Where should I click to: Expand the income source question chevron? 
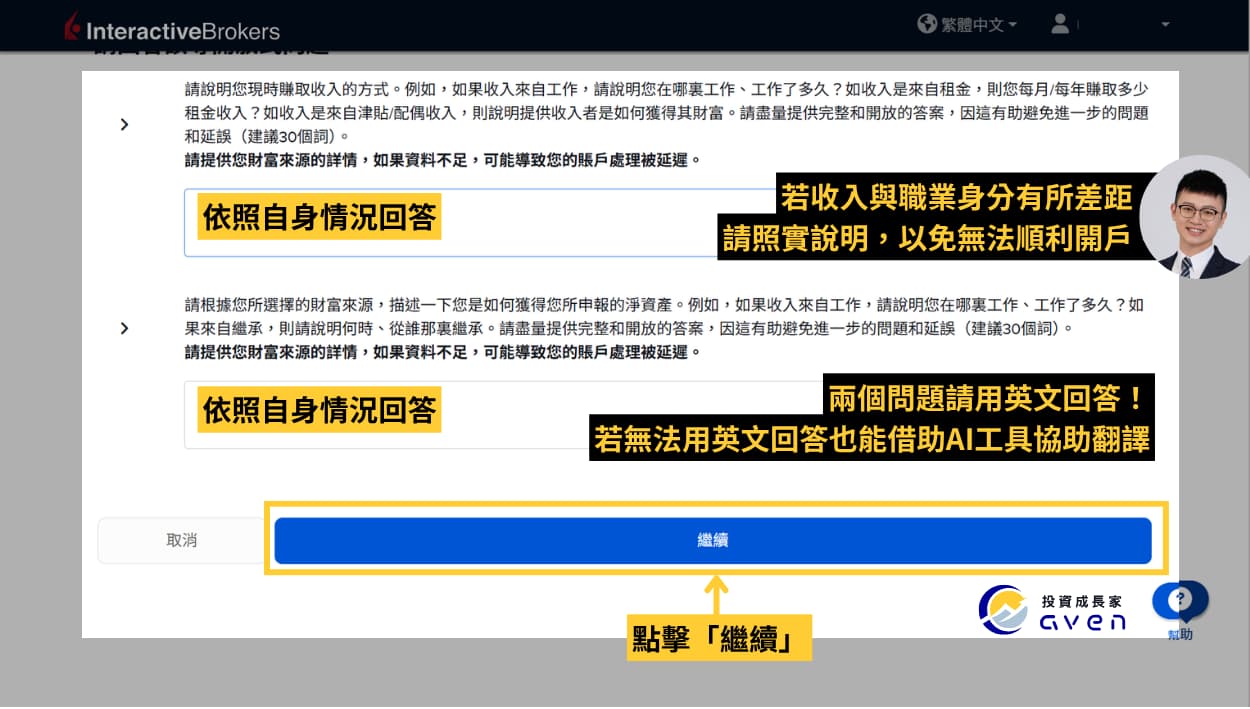click(124, 124)
